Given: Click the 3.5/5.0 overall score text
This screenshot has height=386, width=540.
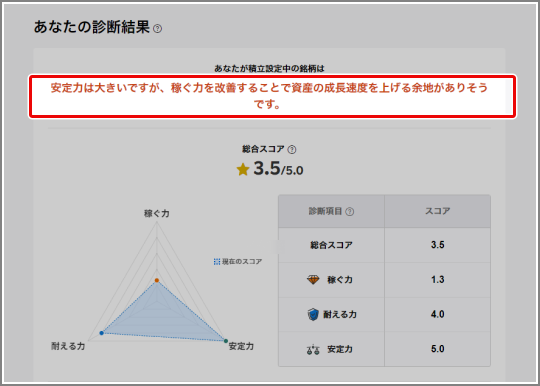Looking at the screenshot, I should (278, 169).
